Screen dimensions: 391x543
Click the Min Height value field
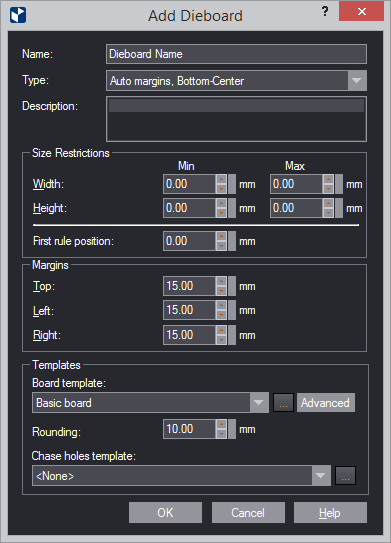pos(190,208)
